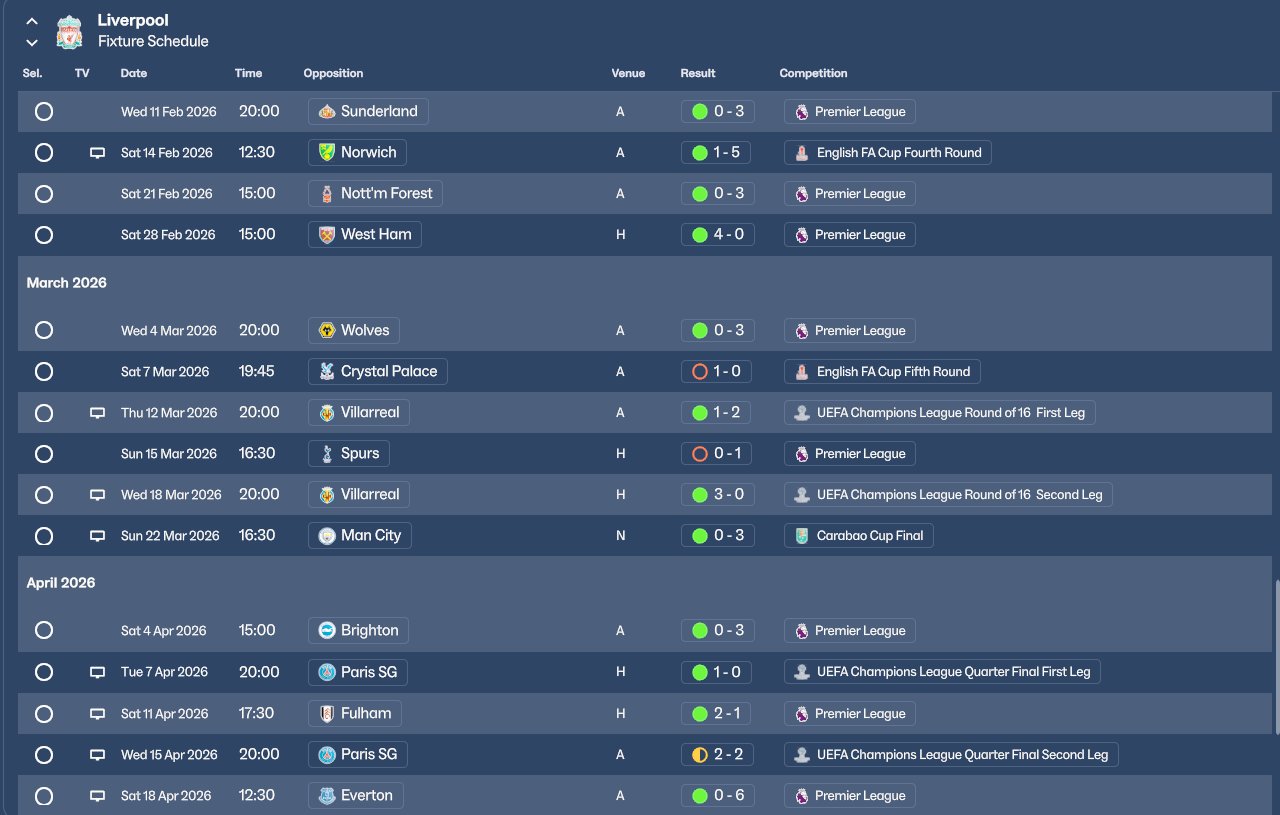Click the TV icon for Everton fixture
Viewport: 1280px width, 815px height.
(97, 796)
